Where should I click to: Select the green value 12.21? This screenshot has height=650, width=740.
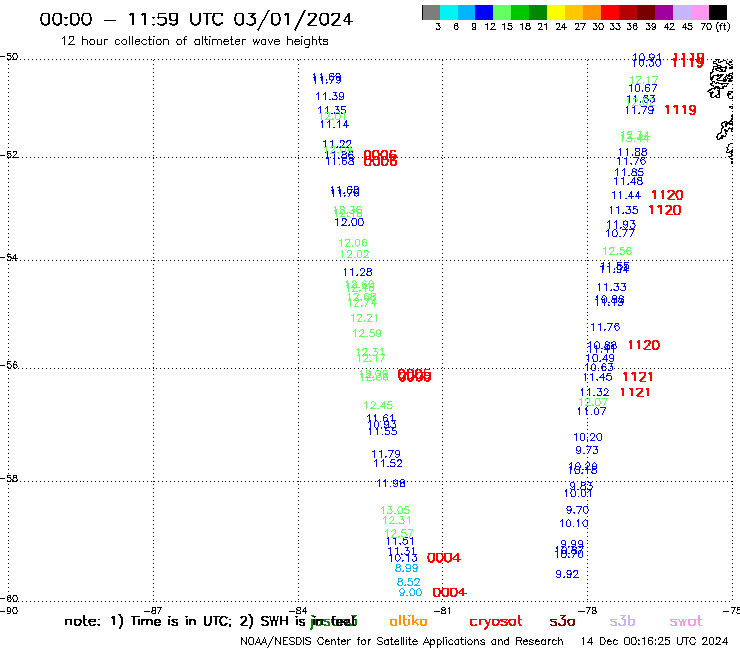(x=364, y=318)
